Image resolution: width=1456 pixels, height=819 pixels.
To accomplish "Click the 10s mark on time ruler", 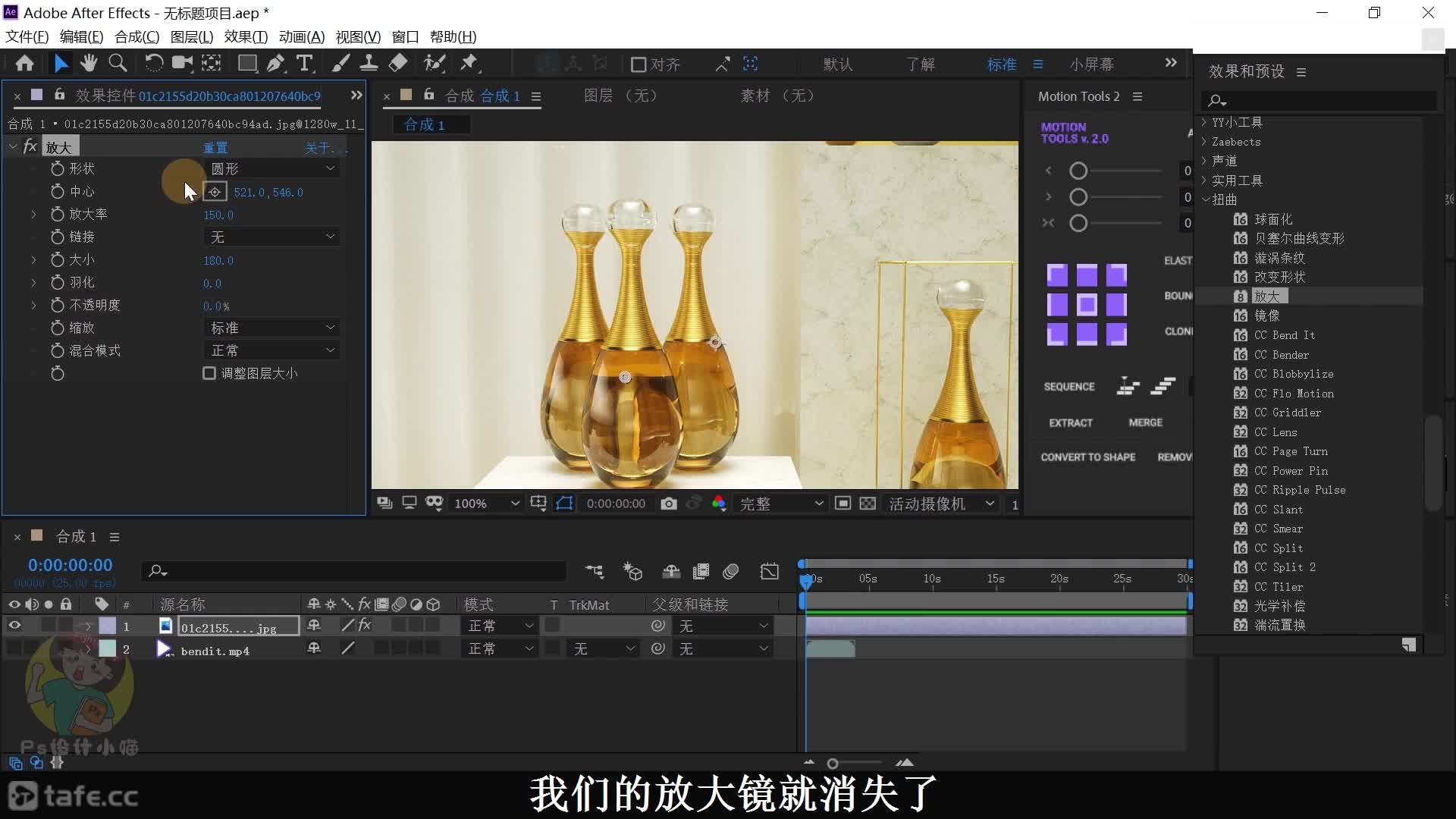I will coord(932,579).
